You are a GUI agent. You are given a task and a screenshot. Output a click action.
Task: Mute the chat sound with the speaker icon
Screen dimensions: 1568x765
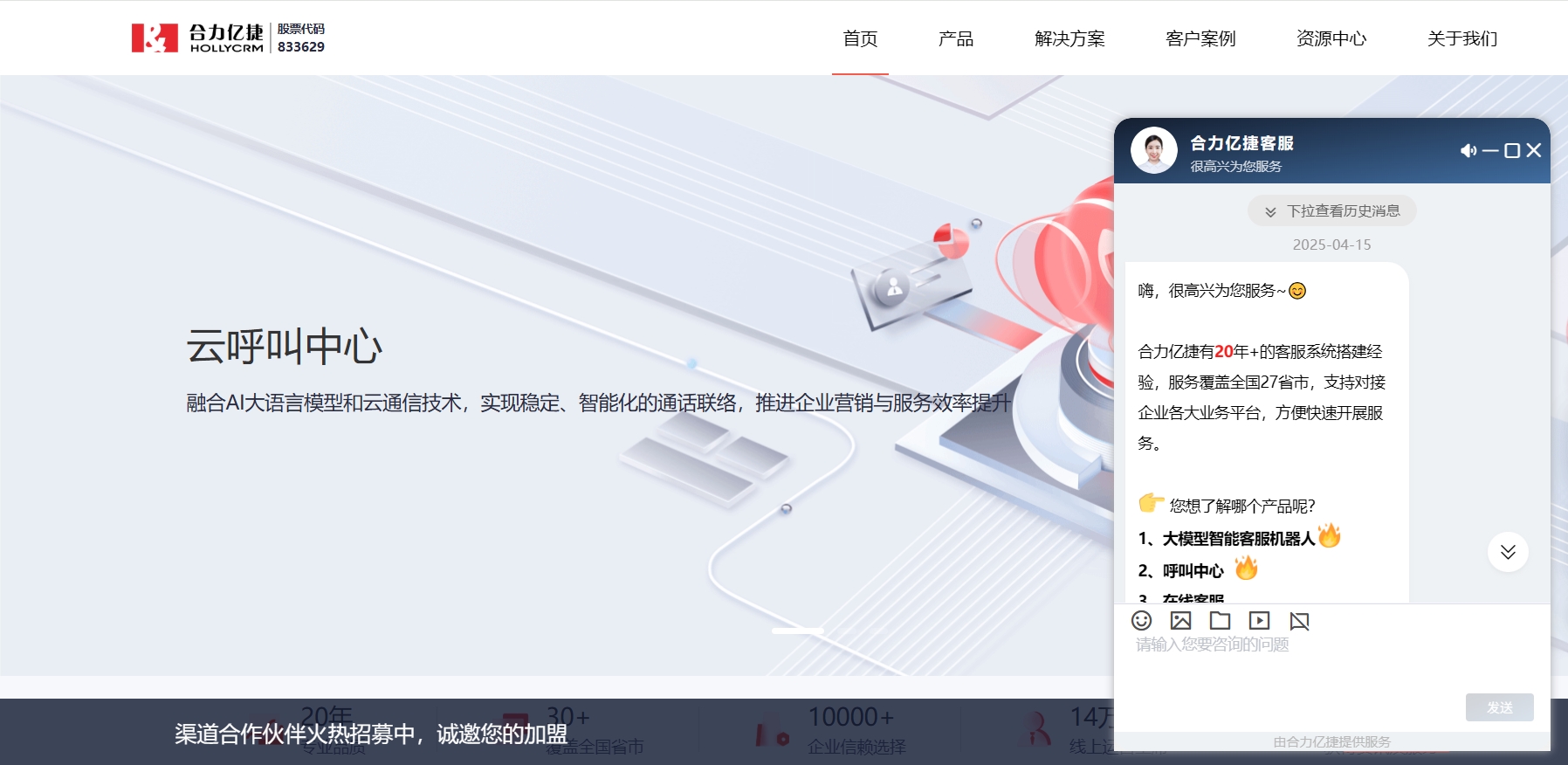1468,150
